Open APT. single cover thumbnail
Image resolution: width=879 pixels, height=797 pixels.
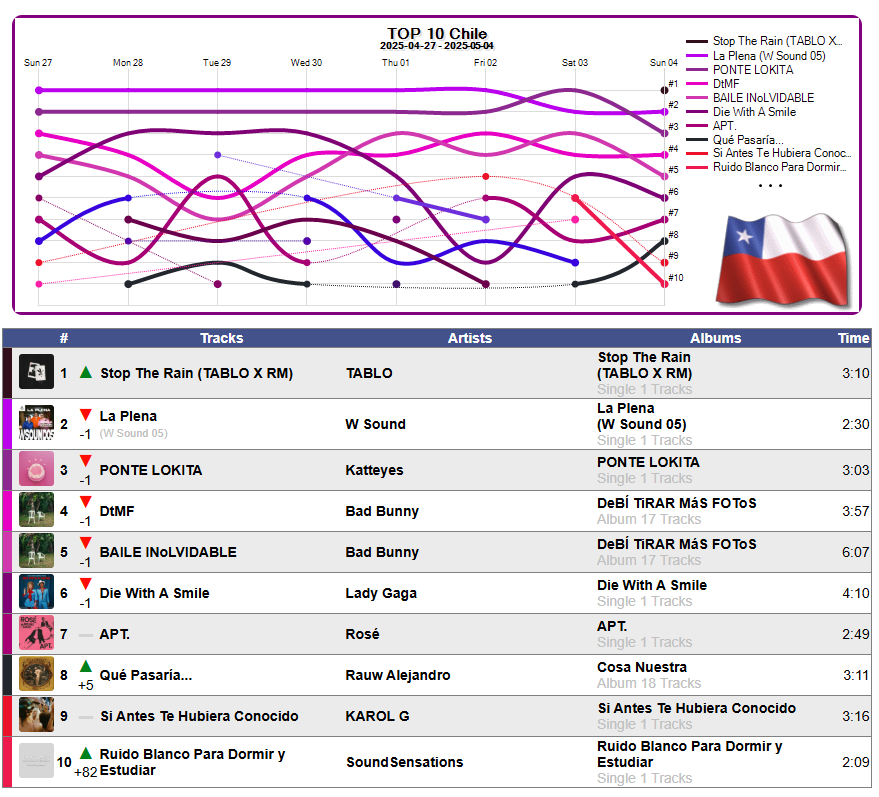click(36, 634)
